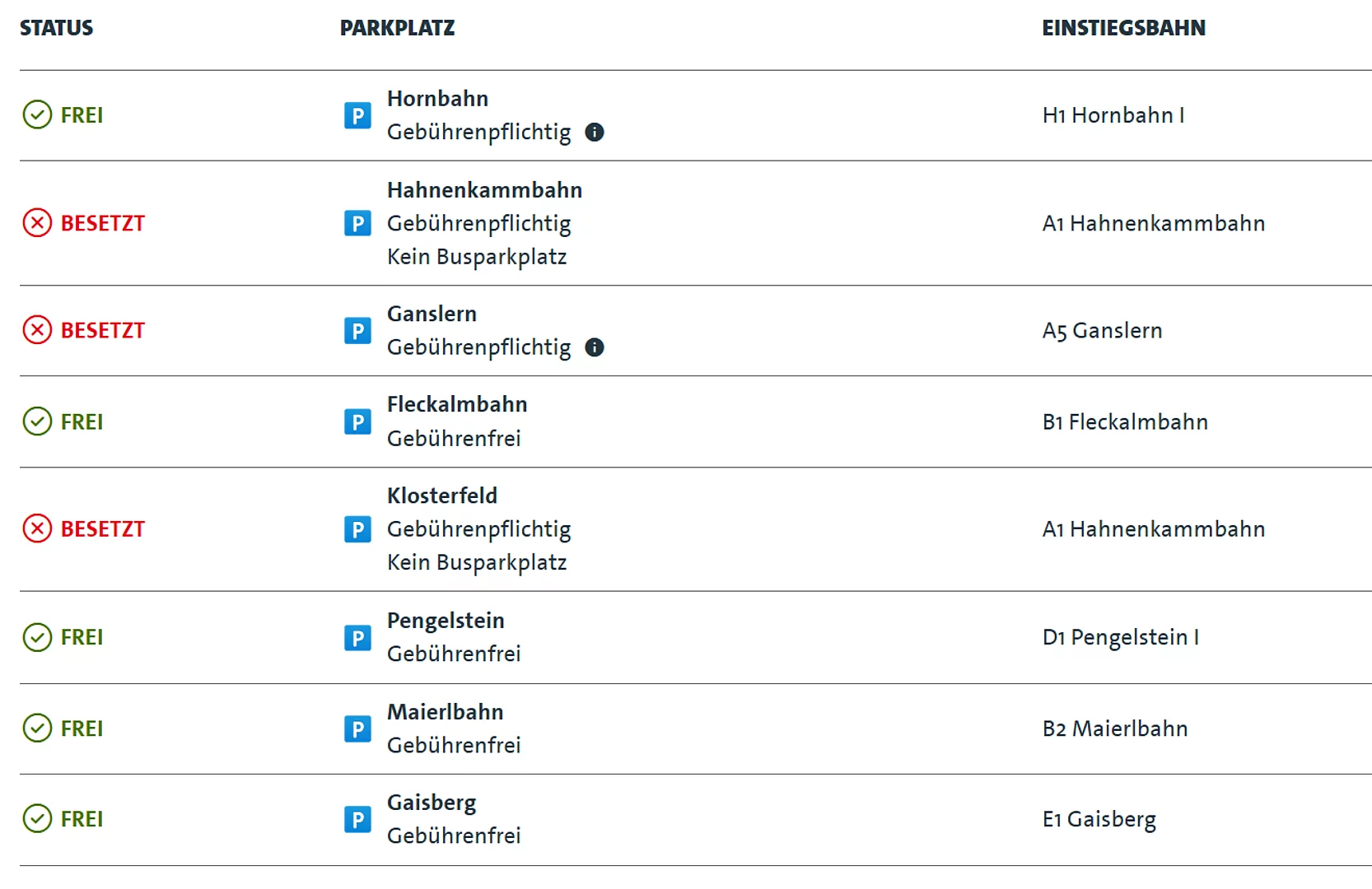Viewport: 1372px width, 889px height.
Task: Click the green check icon for Hornbahn
Action: click(x=37, y=115)
